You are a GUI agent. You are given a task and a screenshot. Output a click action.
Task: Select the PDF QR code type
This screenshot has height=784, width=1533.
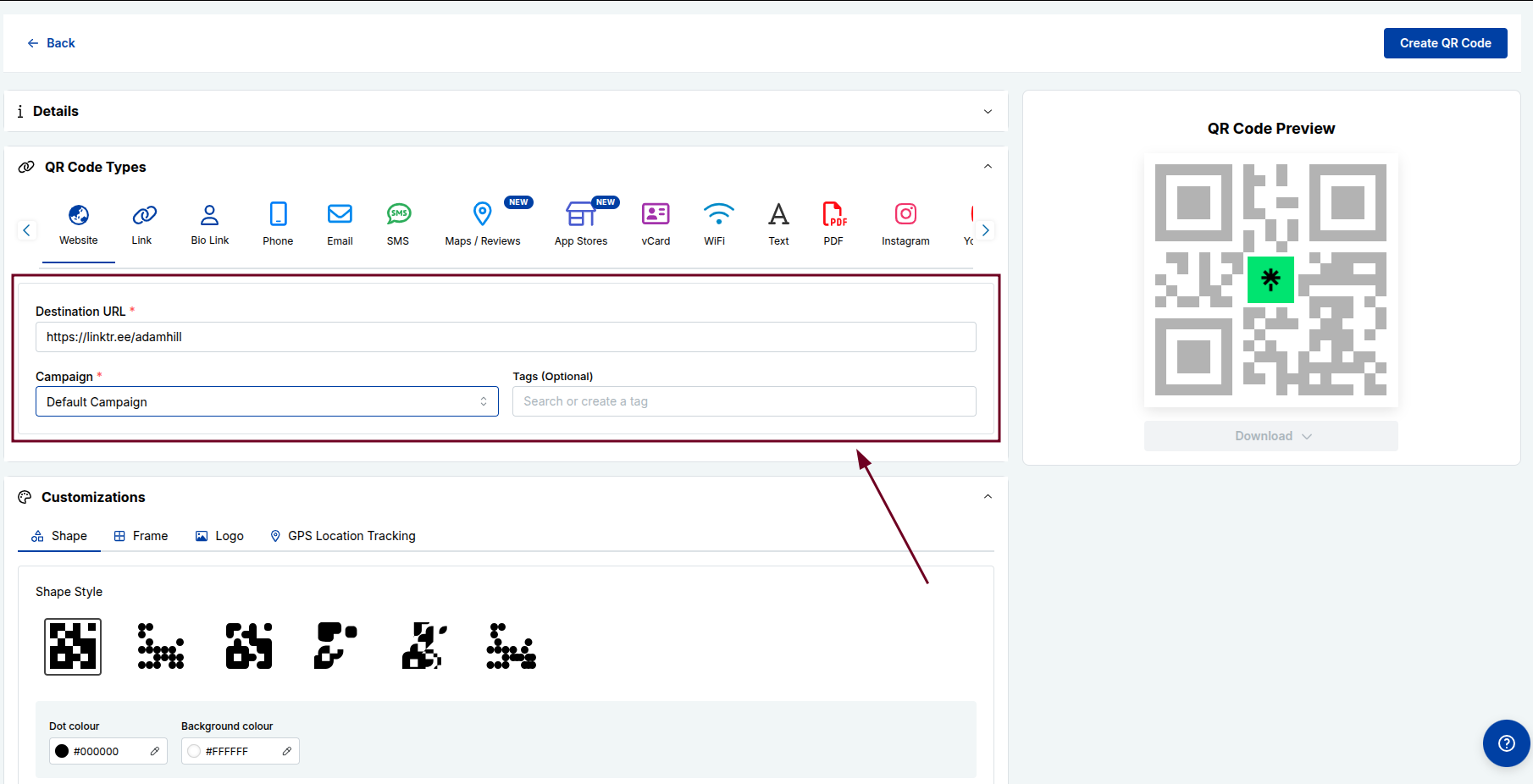click(833, 224)
